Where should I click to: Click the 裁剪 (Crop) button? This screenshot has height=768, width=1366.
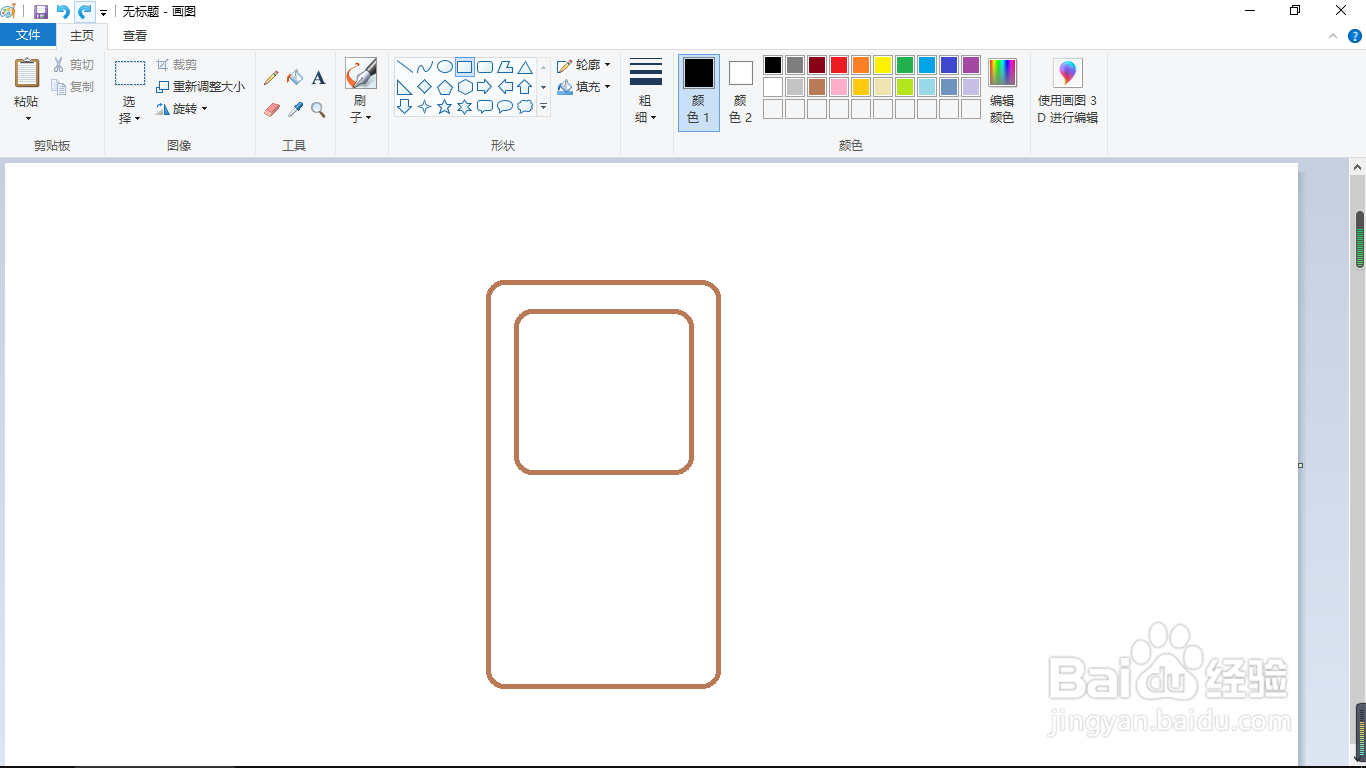[x=177, y=65]
